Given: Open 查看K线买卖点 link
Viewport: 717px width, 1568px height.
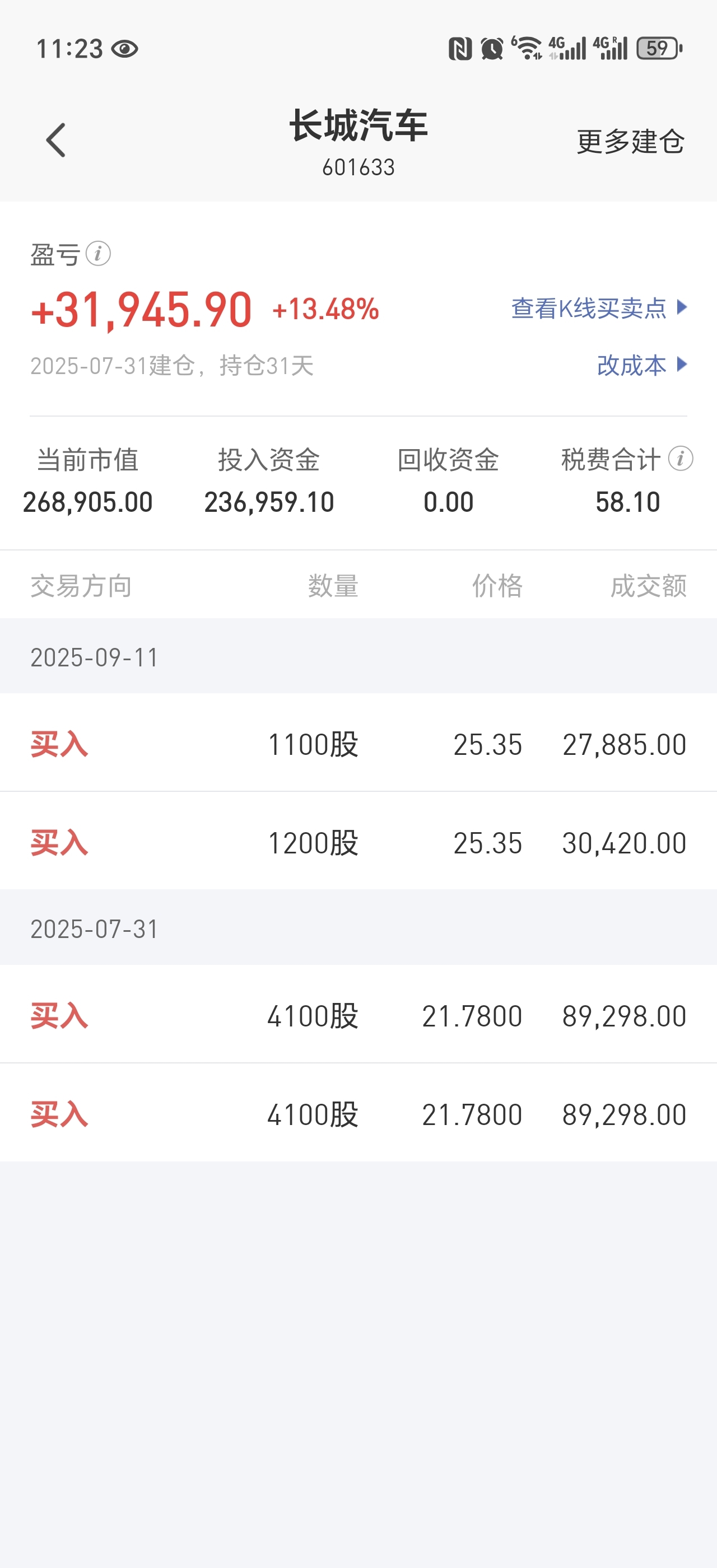Looking at the screenshot, I should click(x=589, y=309).
